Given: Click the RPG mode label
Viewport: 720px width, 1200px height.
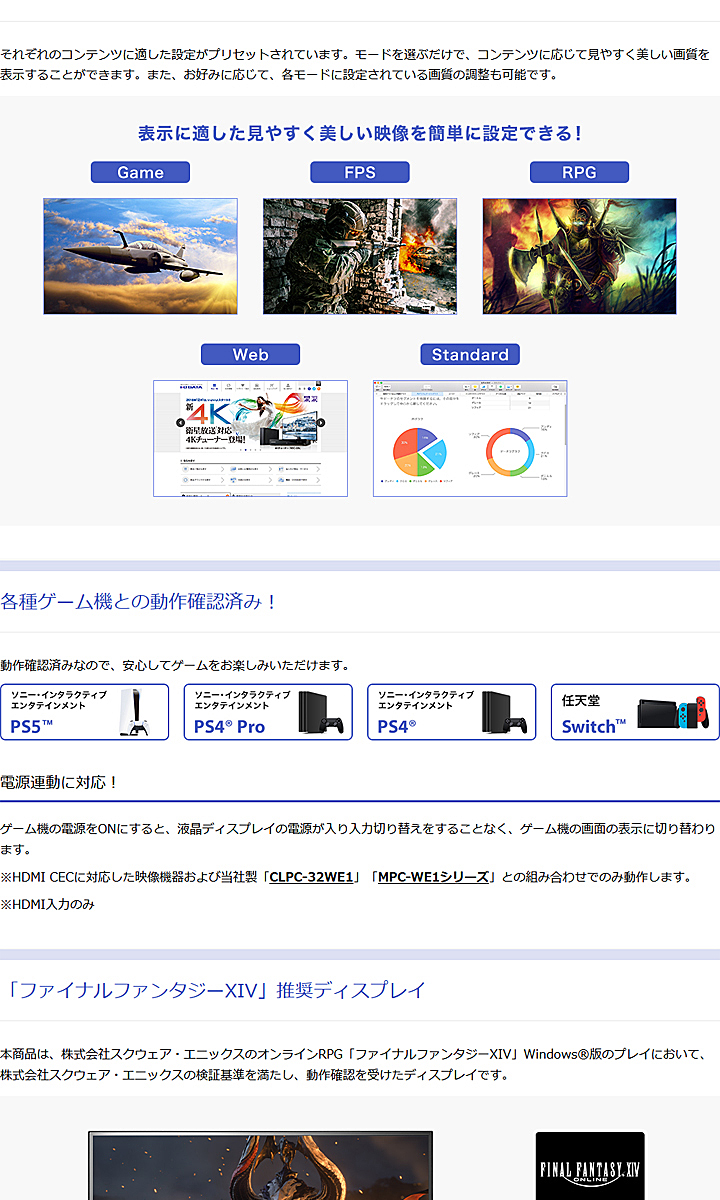Looking at the screenshot, I should pyautogui.click(x=579, y=172).
